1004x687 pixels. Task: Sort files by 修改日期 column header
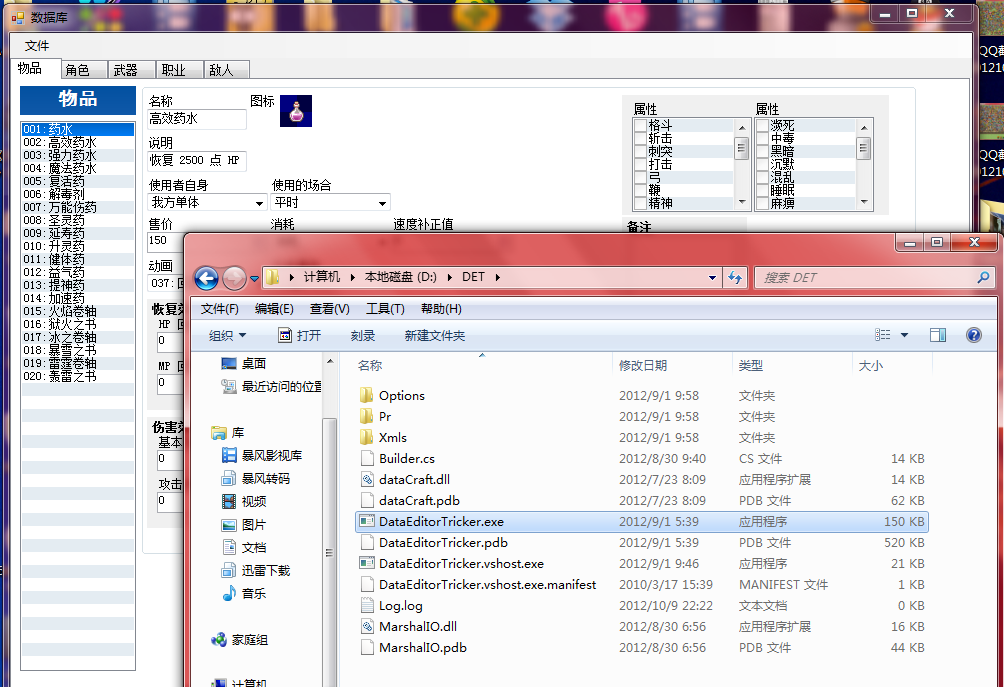pos(672,366)
